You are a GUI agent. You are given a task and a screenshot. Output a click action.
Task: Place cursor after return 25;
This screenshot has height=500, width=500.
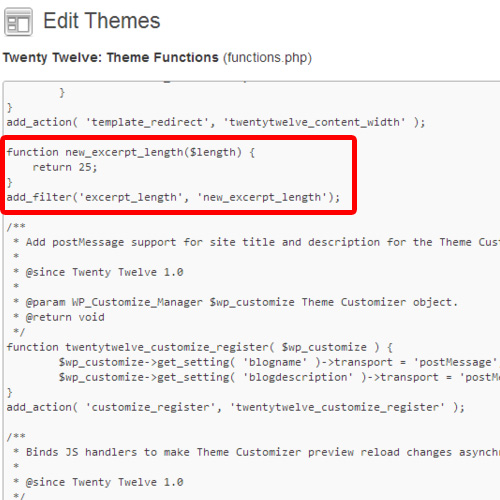pos(97,167)
